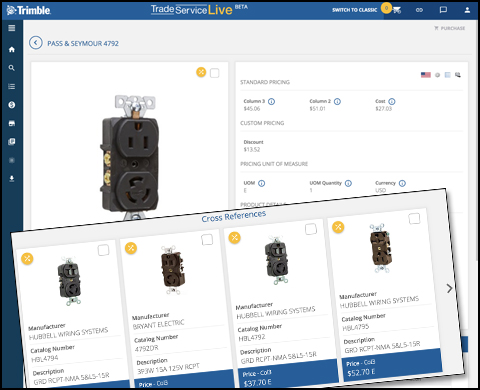Select checkbox on HBL4794 cross reference card
This screenshot has width=480, height=390.
pyautogui.click(x=103, y=250)
